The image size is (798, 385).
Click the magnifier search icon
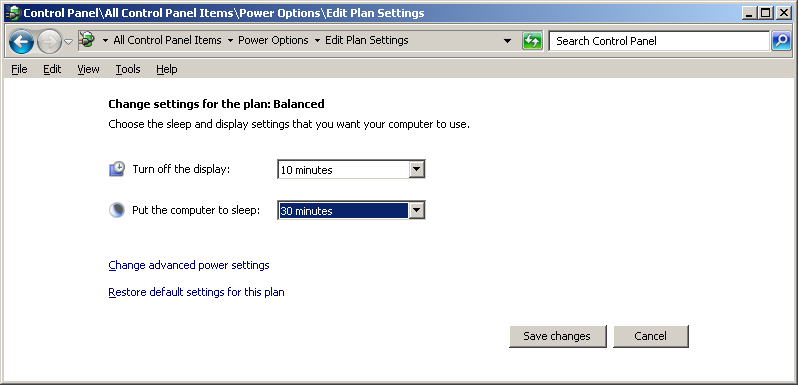[781, 41]
